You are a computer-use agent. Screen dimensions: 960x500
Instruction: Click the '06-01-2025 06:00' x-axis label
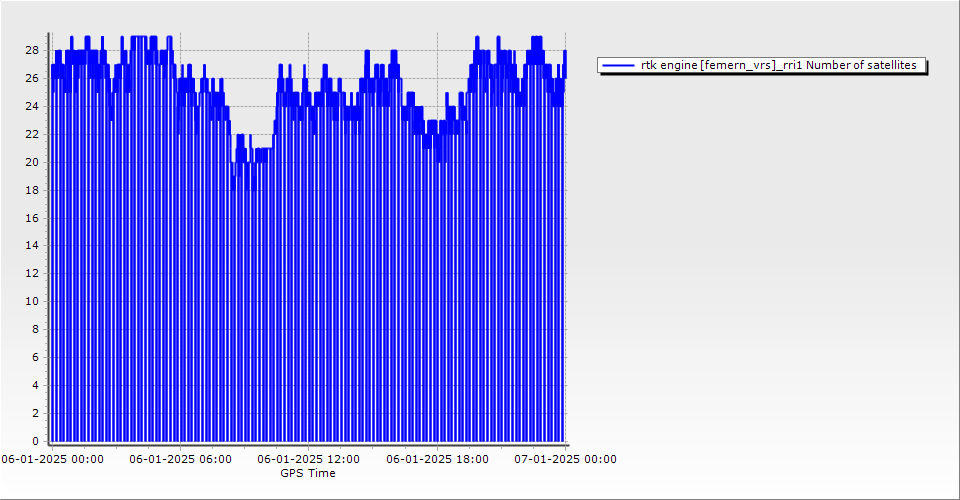[x=181, y=460]
